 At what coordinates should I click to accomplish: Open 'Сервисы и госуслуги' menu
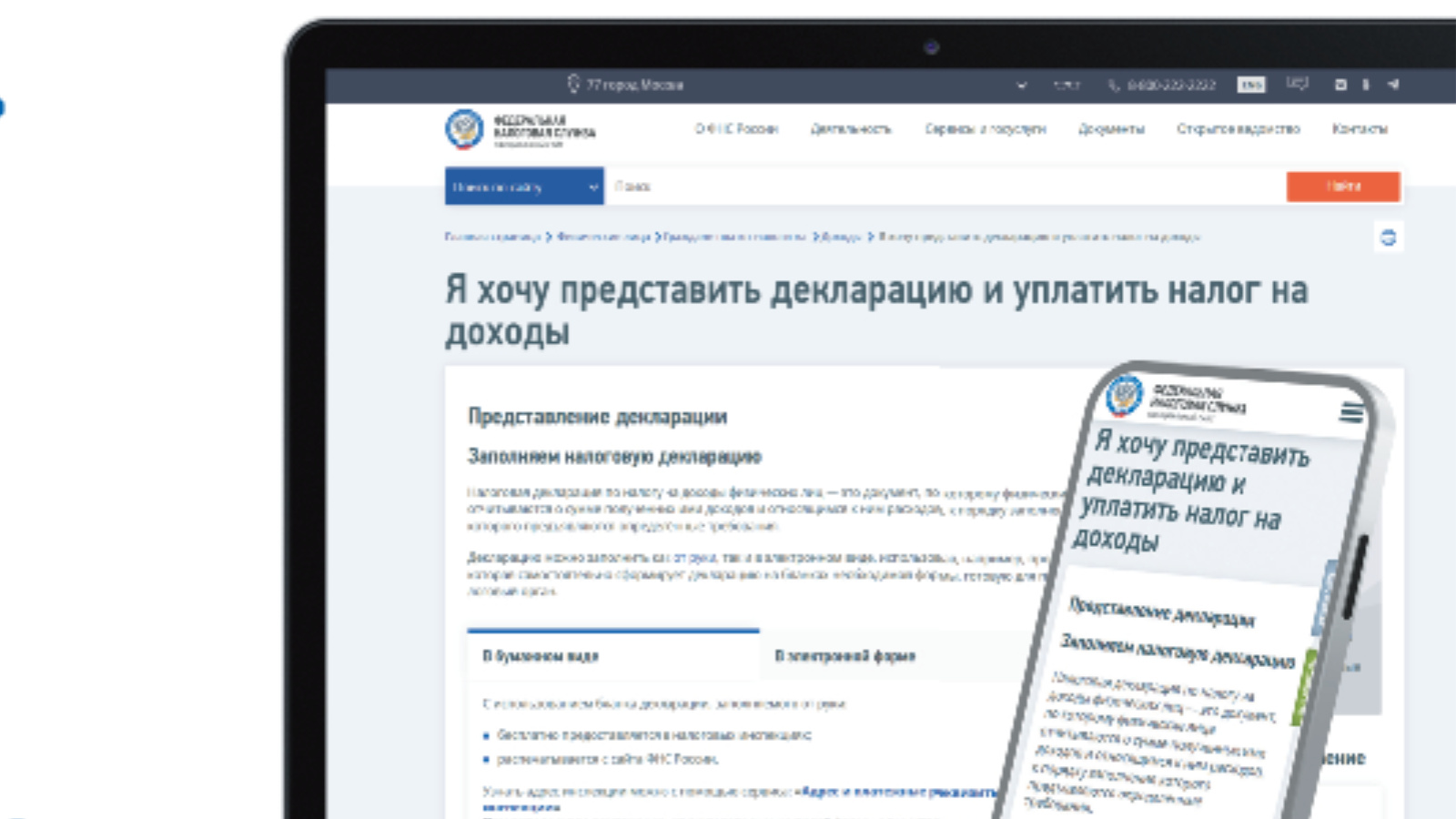[986, 129]
